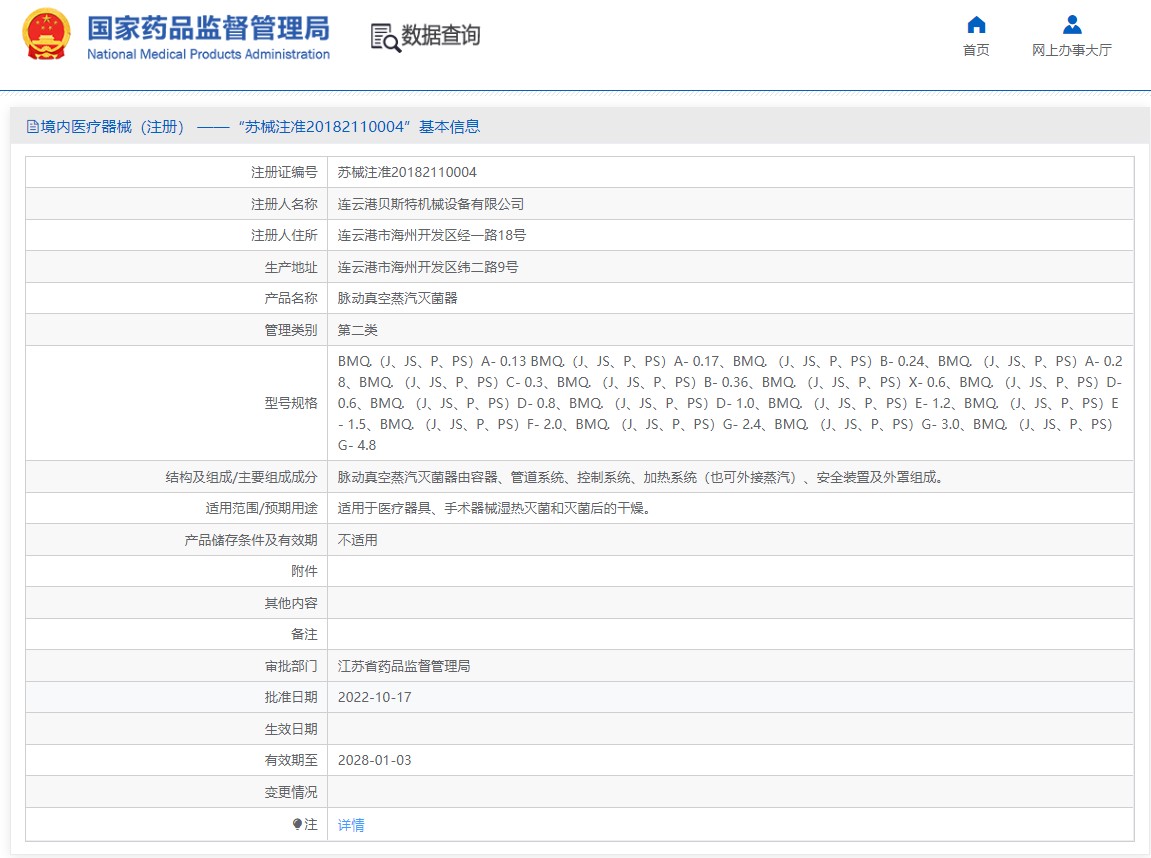1151x858 pixels.
Task: Click the 其他内容 row label
Action: point(291,603)
